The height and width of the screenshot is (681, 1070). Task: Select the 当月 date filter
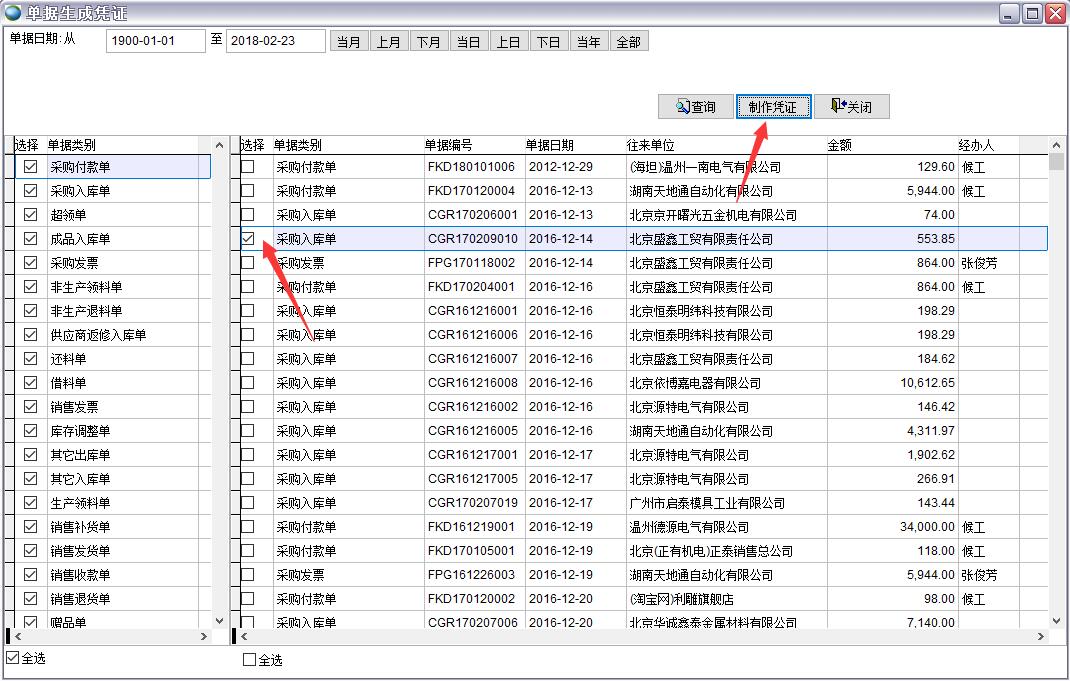point(349,42)
